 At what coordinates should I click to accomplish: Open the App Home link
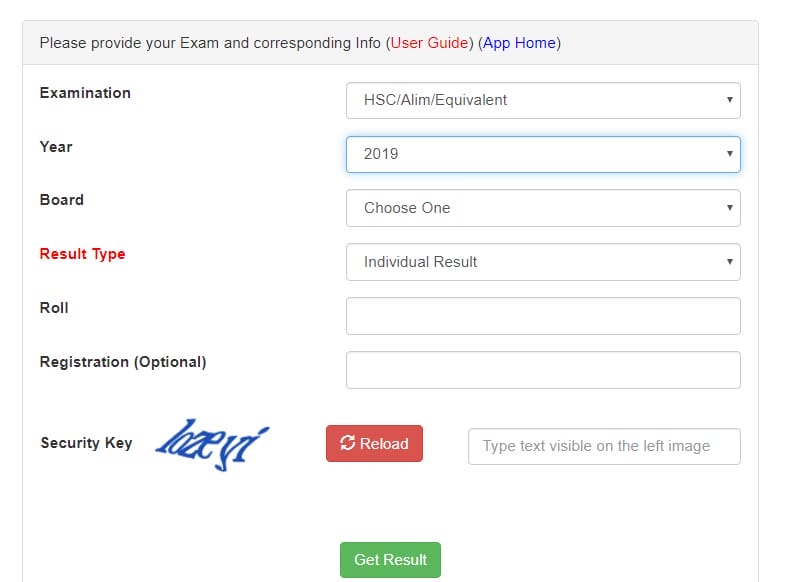tap(519, 43)
